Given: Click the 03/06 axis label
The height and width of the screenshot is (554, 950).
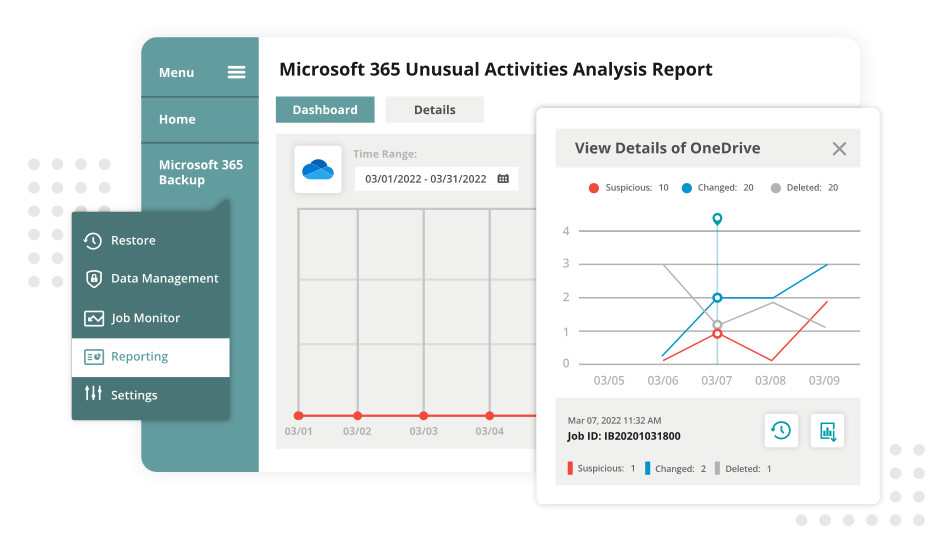Looking at the screenshot, I should [663, 381].
